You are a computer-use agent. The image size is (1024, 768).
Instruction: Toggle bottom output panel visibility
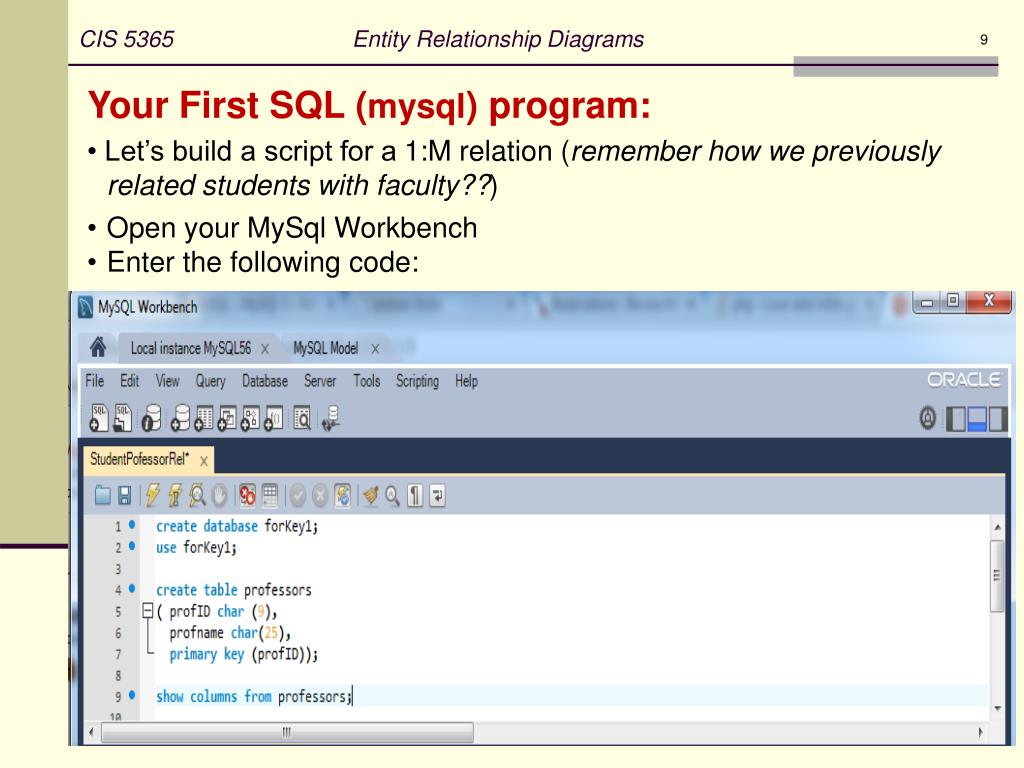click(977, 419)
